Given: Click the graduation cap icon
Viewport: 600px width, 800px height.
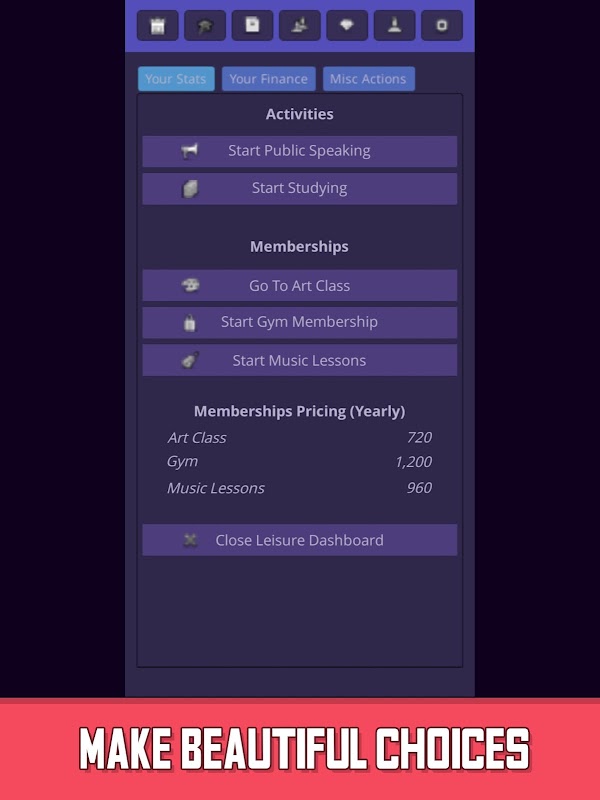Looking at the screenshot, I should tap(205, 25).
